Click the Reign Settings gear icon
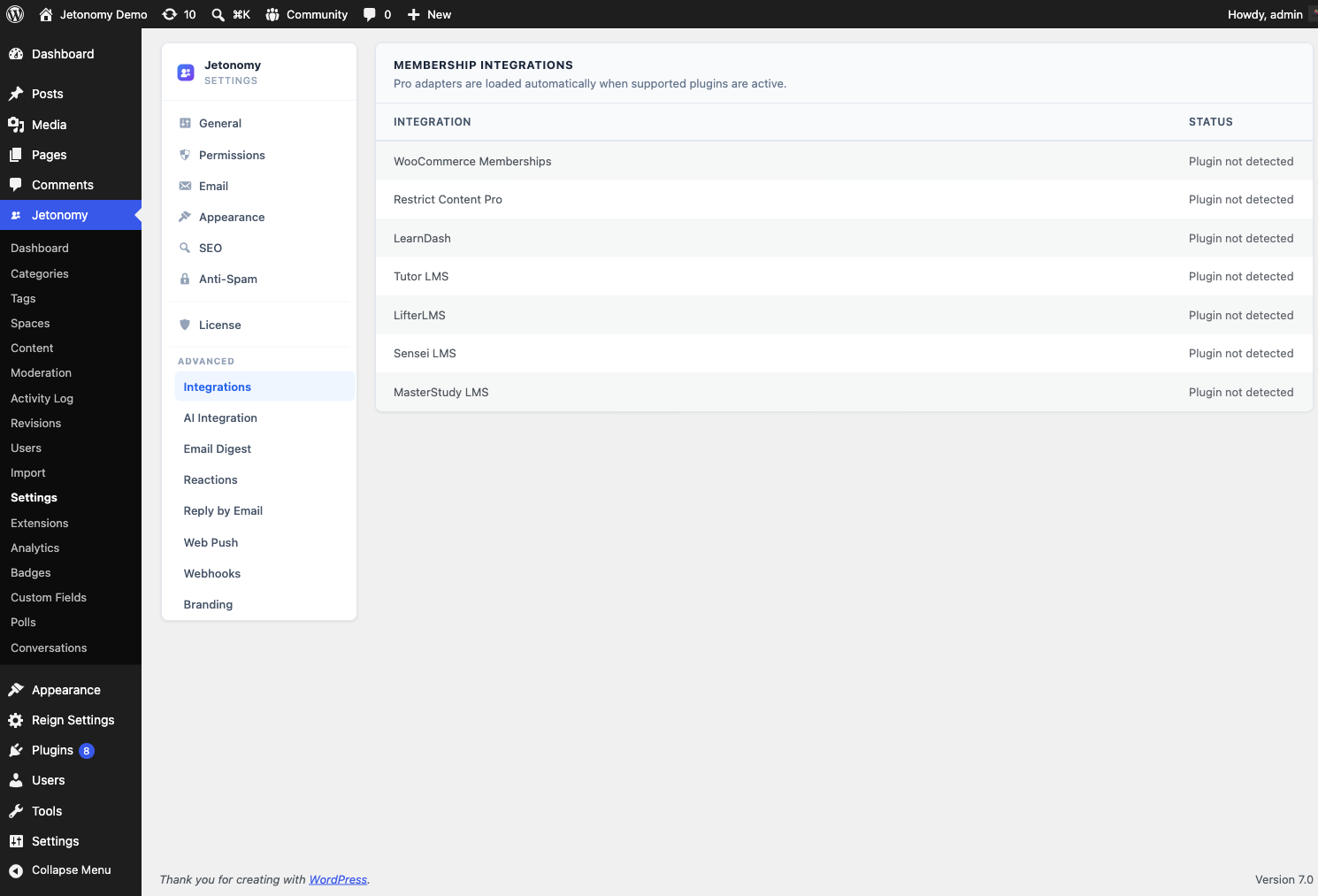Viewport: 1318px width, 896px height. [16, 720]
